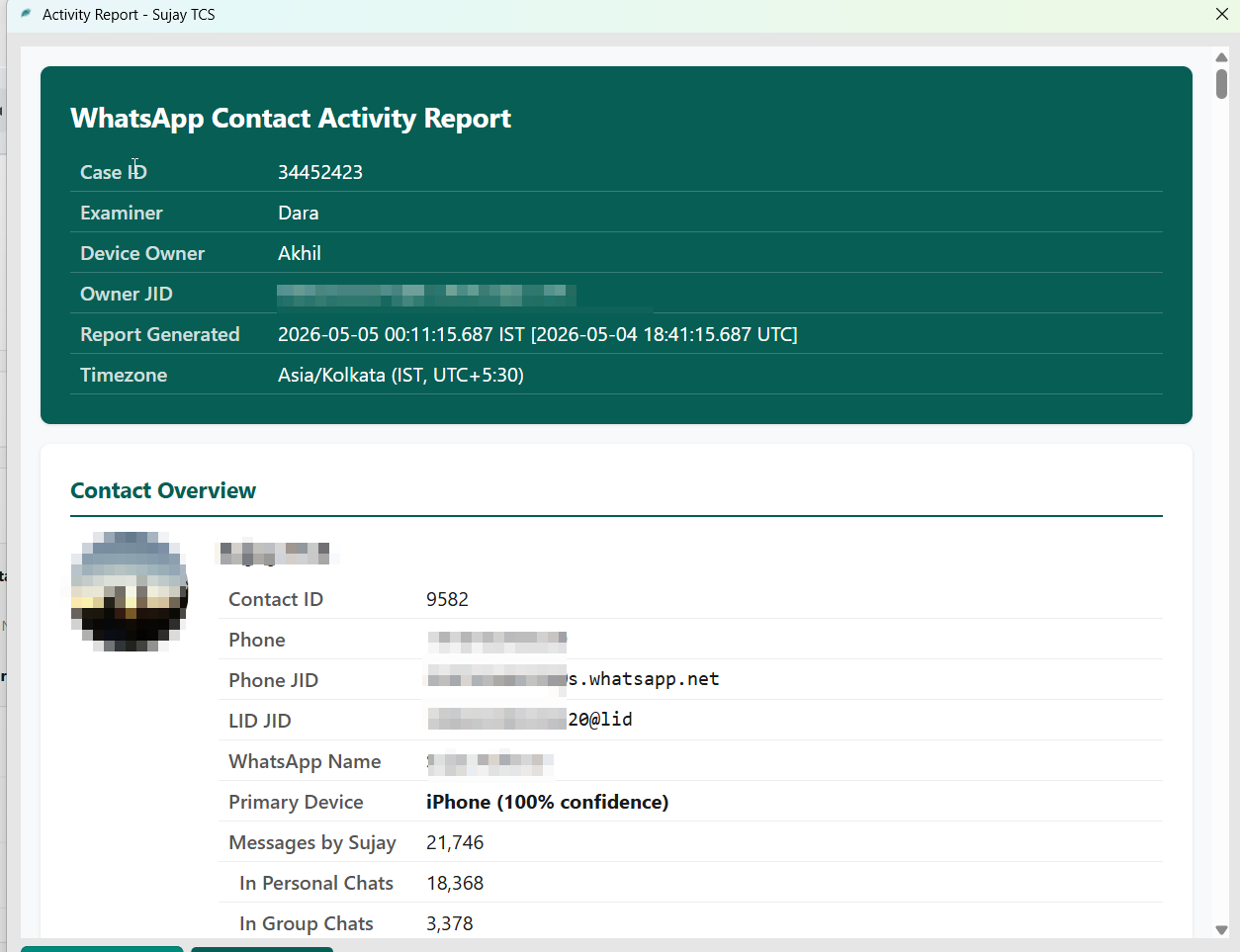Click the blurred contact profile picture
The width and height of the screenshot is (1240, 952).
(130, 591)
